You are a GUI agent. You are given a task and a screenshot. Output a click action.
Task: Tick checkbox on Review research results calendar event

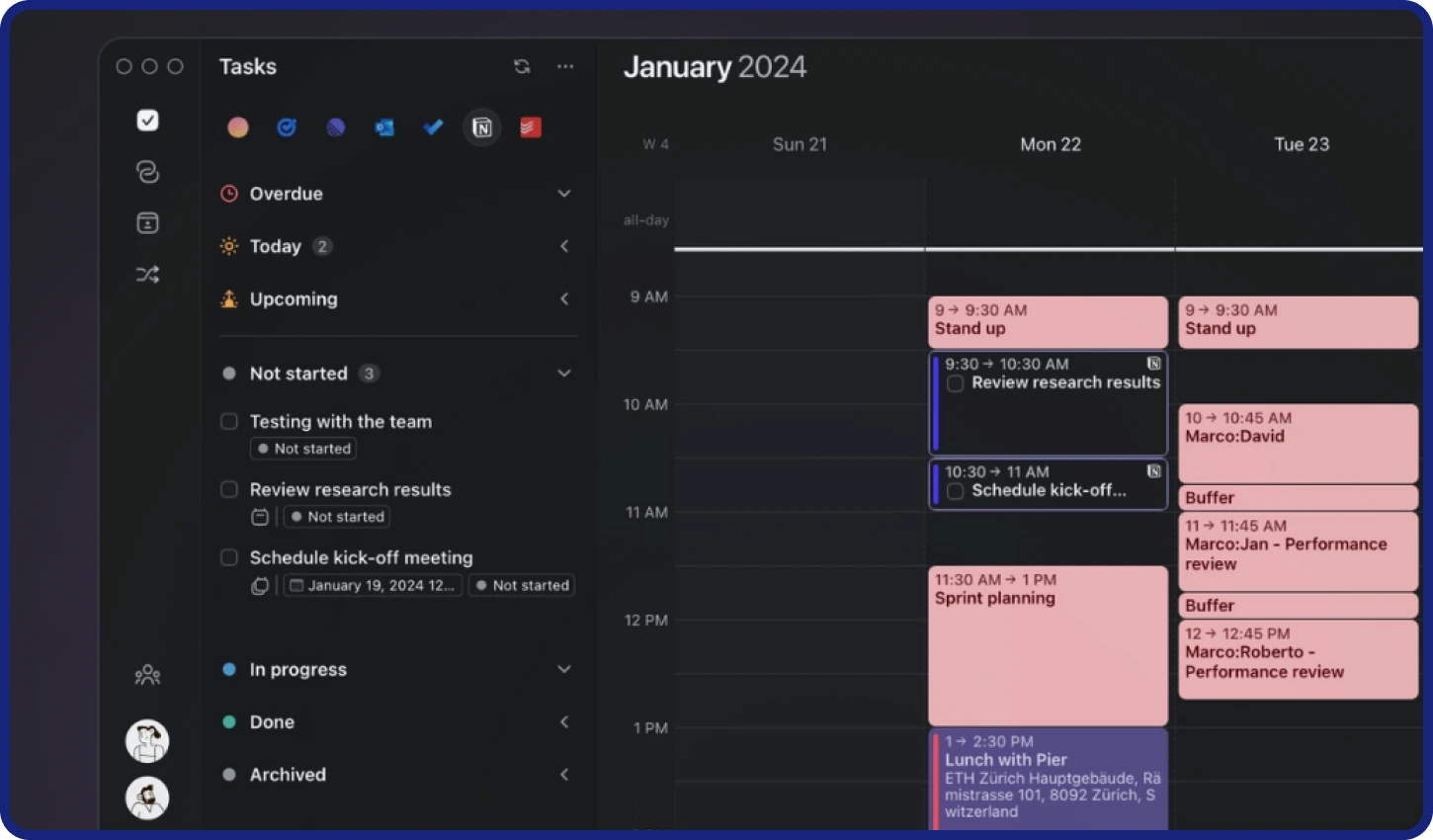tap(956, 383)
